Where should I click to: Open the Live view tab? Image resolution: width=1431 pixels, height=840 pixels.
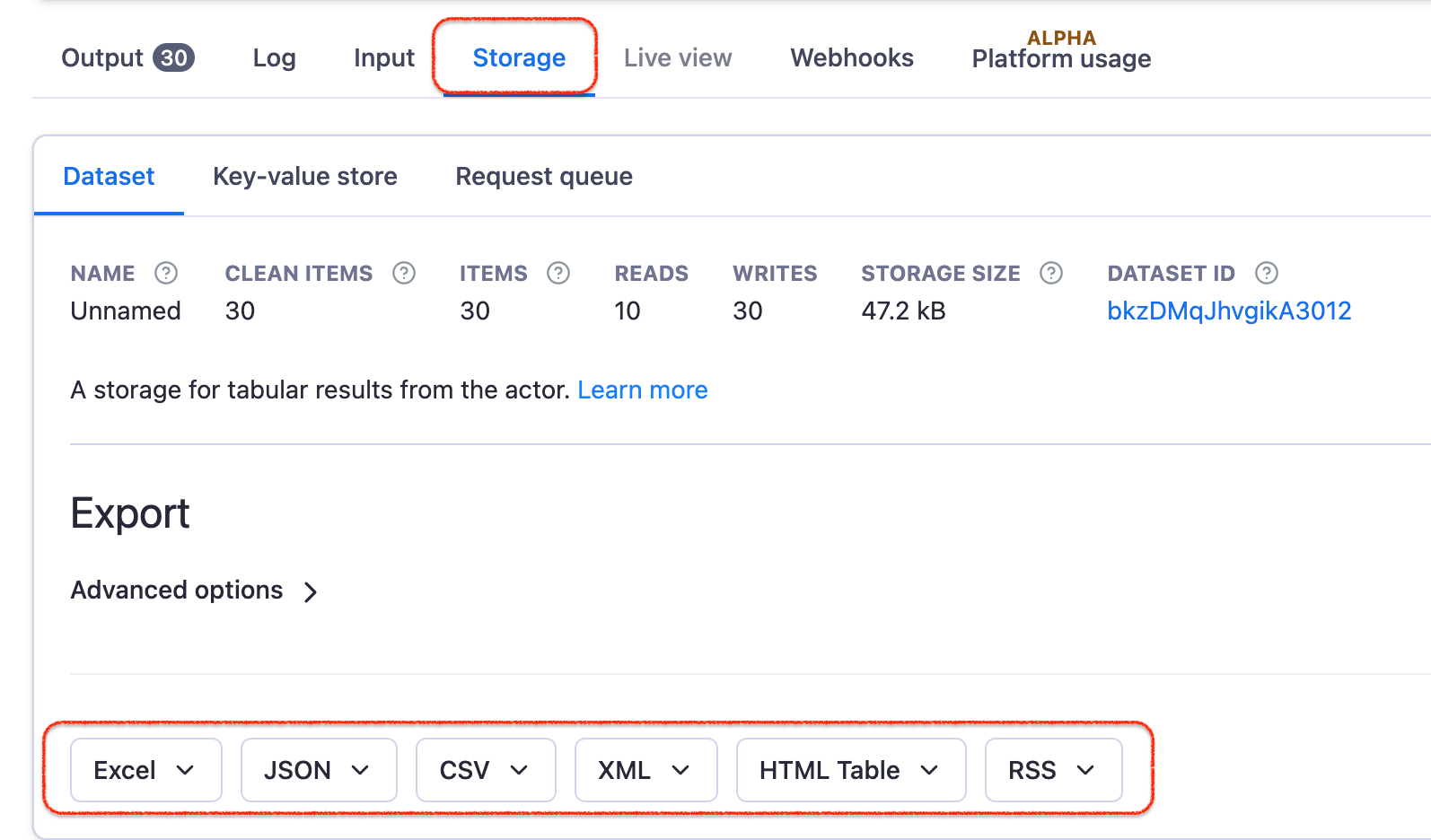tap(678, 57)
